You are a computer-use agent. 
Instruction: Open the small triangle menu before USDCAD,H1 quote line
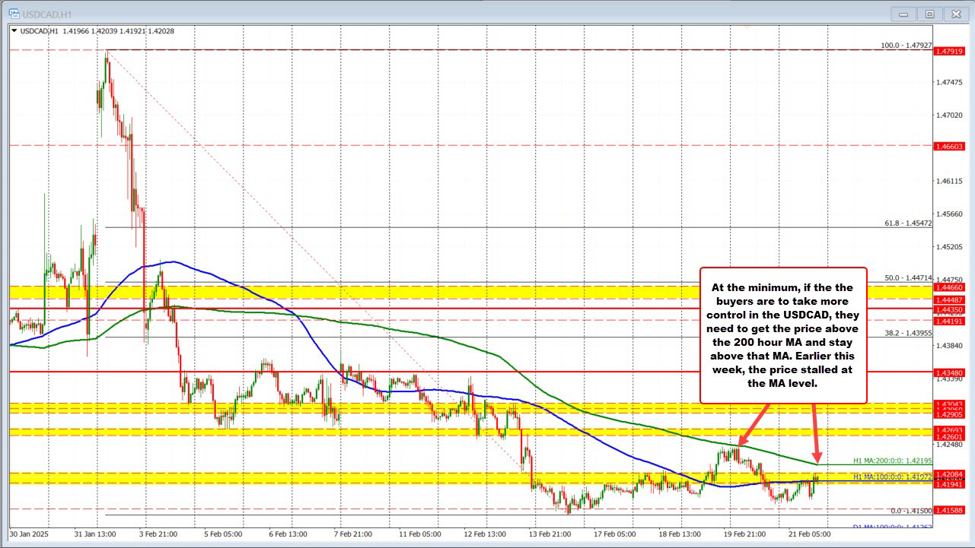point(14,30)
